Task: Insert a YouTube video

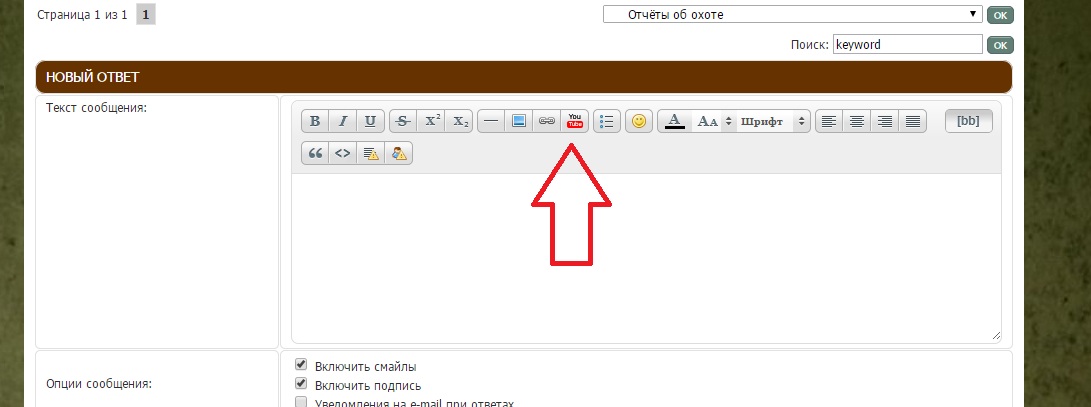Action: (574, 121)
